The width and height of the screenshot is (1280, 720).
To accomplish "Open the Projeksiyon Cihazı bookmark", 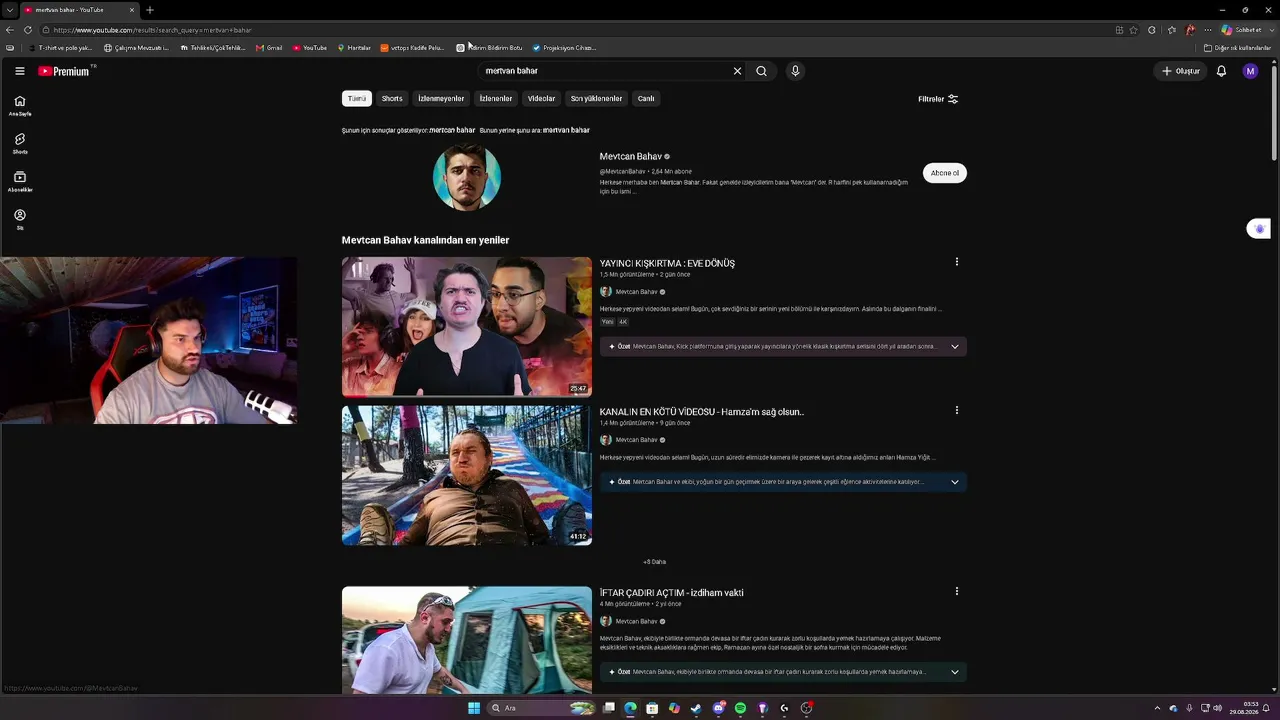I will click(x=564, y=48).
